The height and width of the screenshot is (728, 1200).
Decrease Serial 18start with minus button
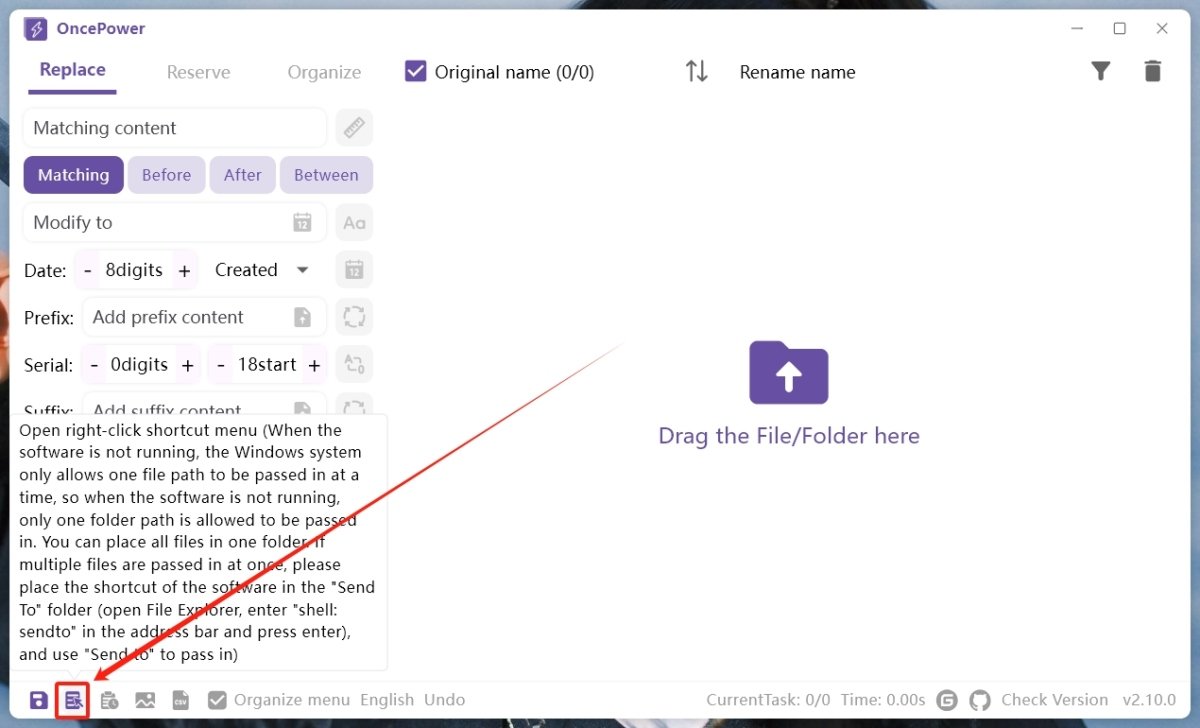(221, 365)
